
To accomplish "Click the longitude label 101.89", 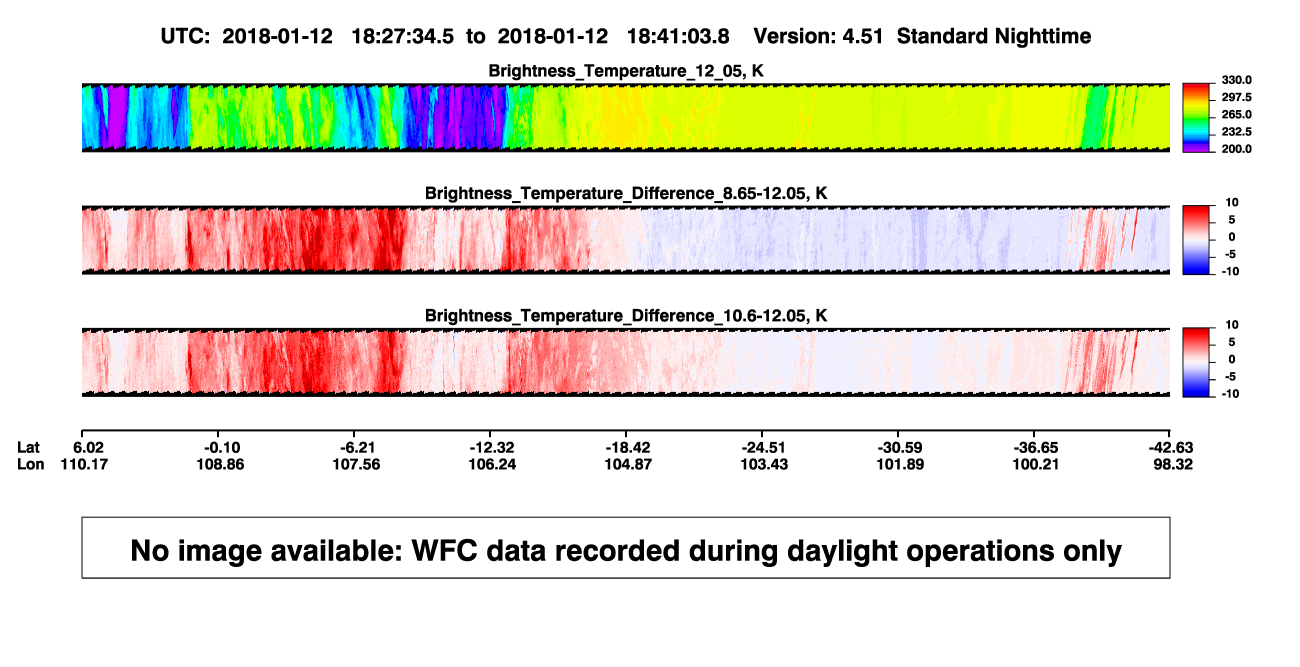I will [x=901, y=464].
